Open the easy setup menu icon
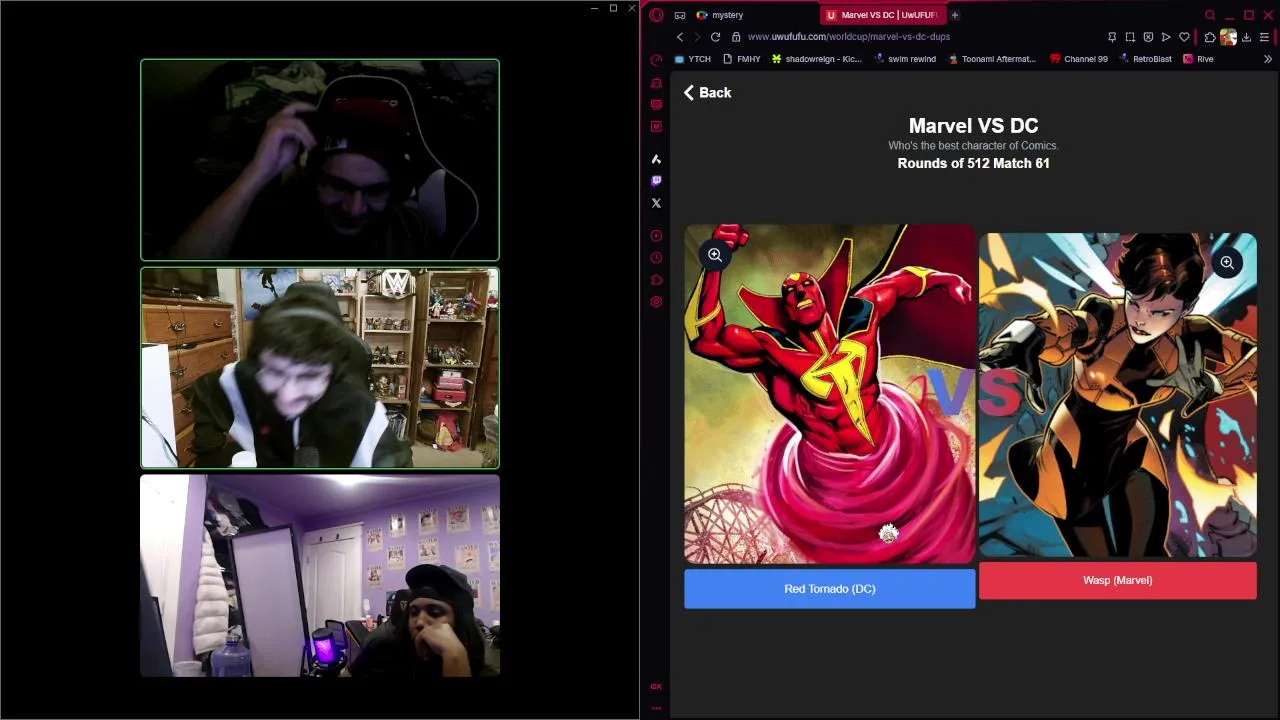The height and width of the screenshot is (720, 1280). [x=1265, y=37]
